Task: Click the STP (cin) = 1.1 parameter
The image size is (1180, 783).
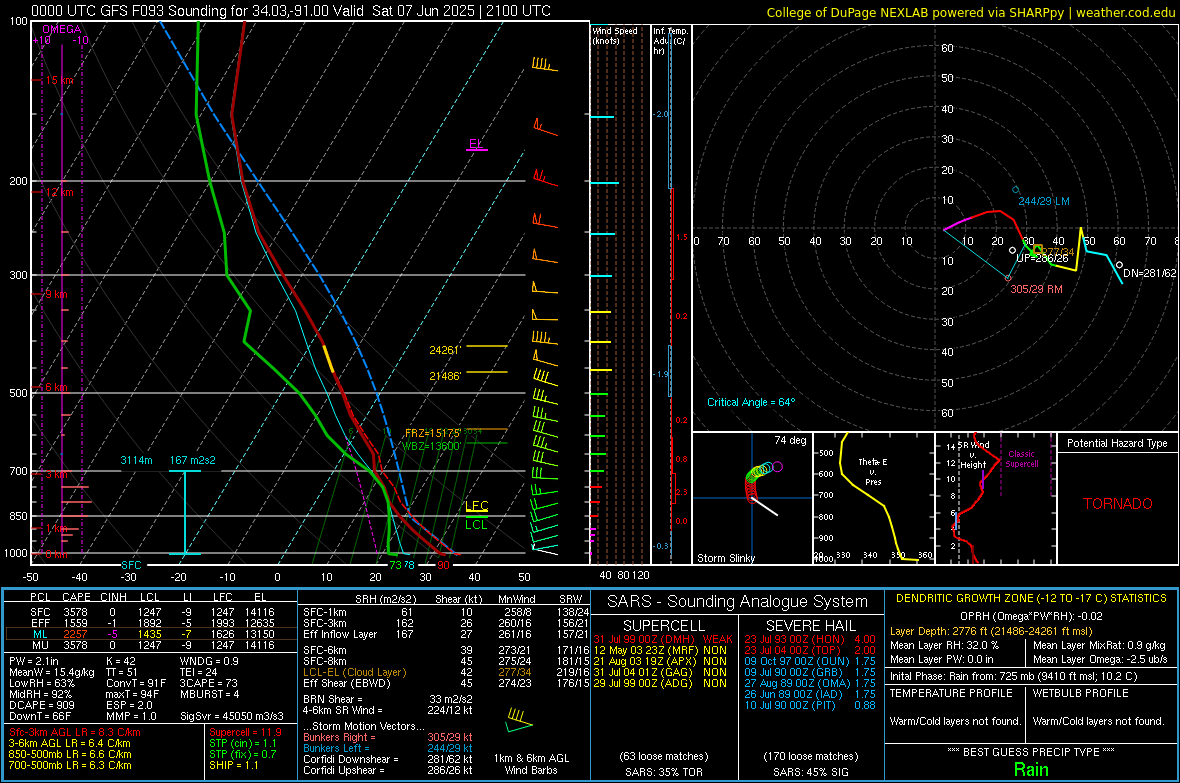Action: click(242, 743)
